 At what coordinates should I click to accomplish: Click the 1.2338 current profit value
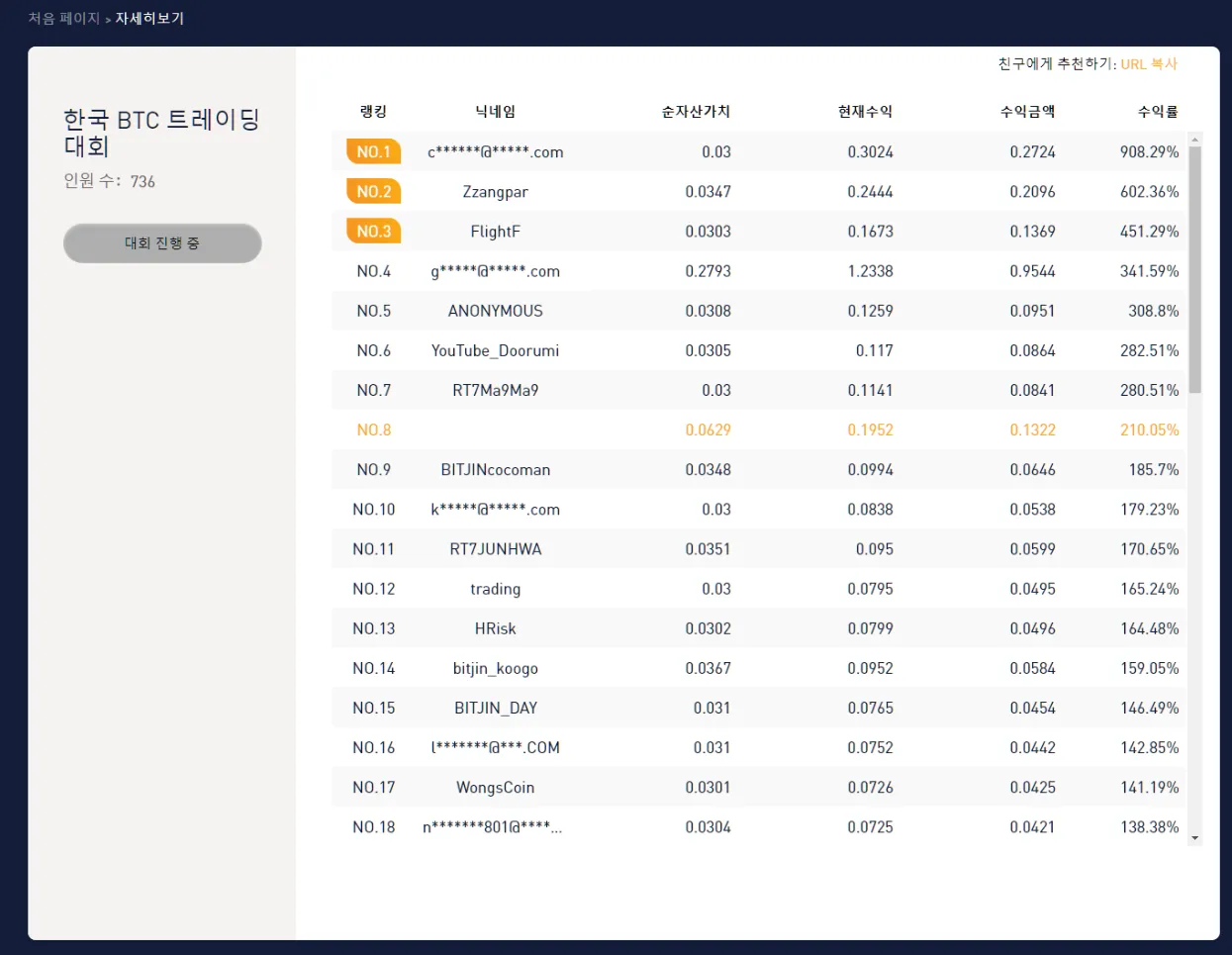(870, 271)
